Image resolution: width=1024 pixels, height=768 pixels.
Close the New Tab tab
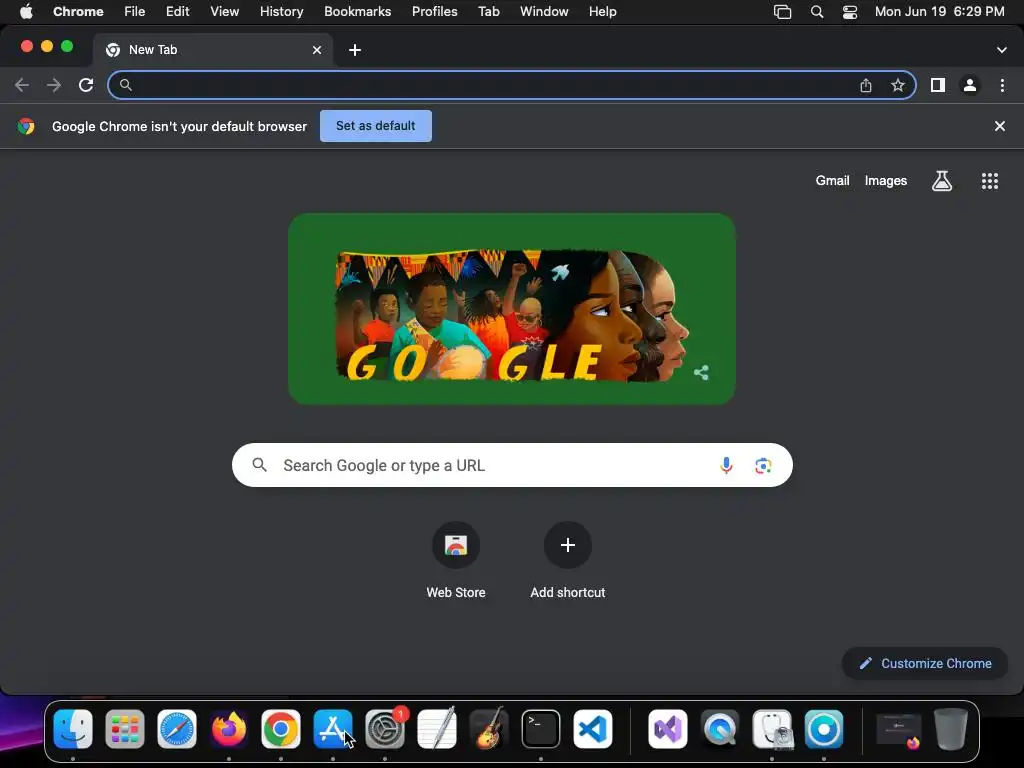[x=317, y=50]
